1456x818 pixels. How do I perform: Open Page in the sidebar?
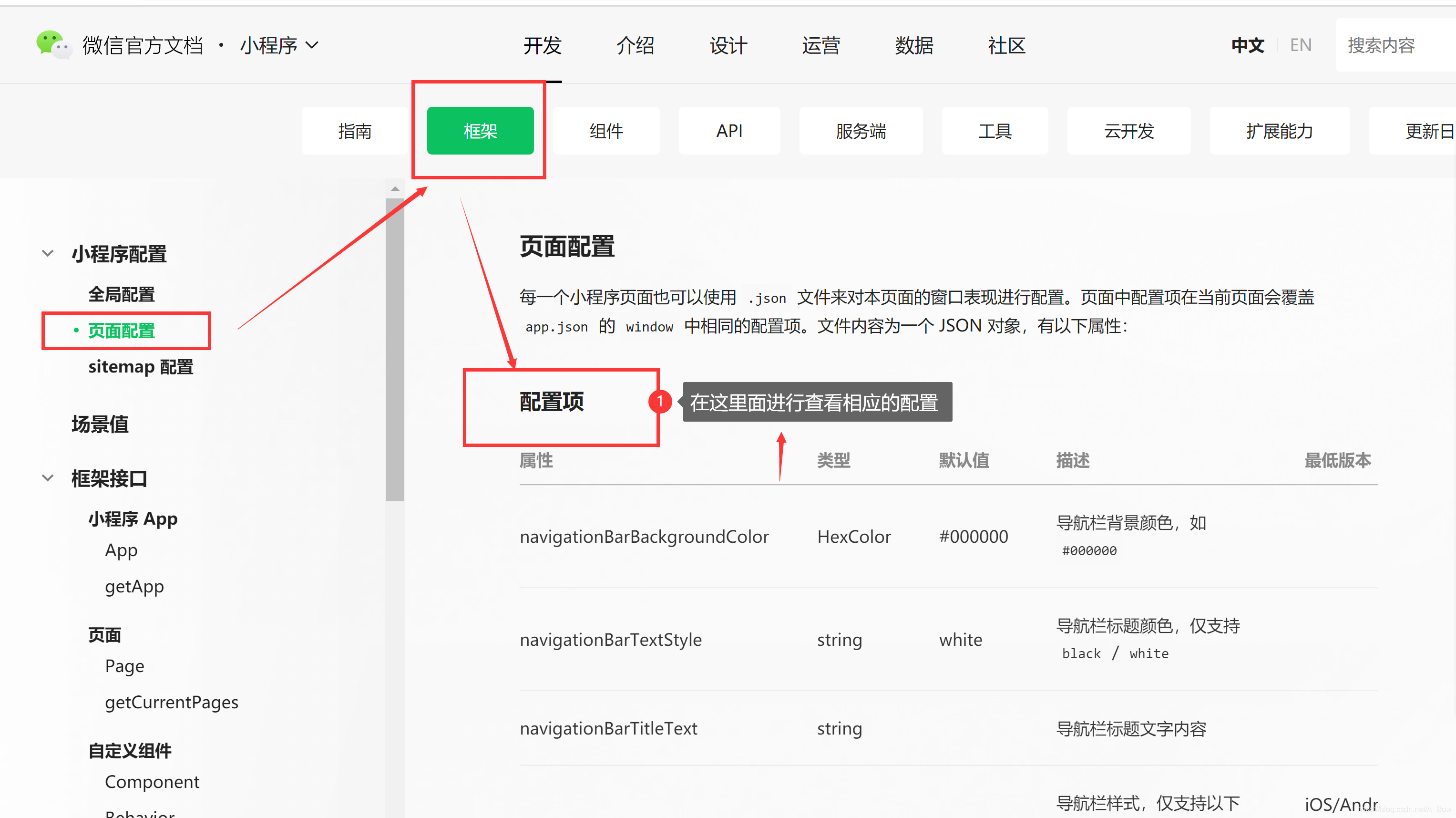[124, 666]
